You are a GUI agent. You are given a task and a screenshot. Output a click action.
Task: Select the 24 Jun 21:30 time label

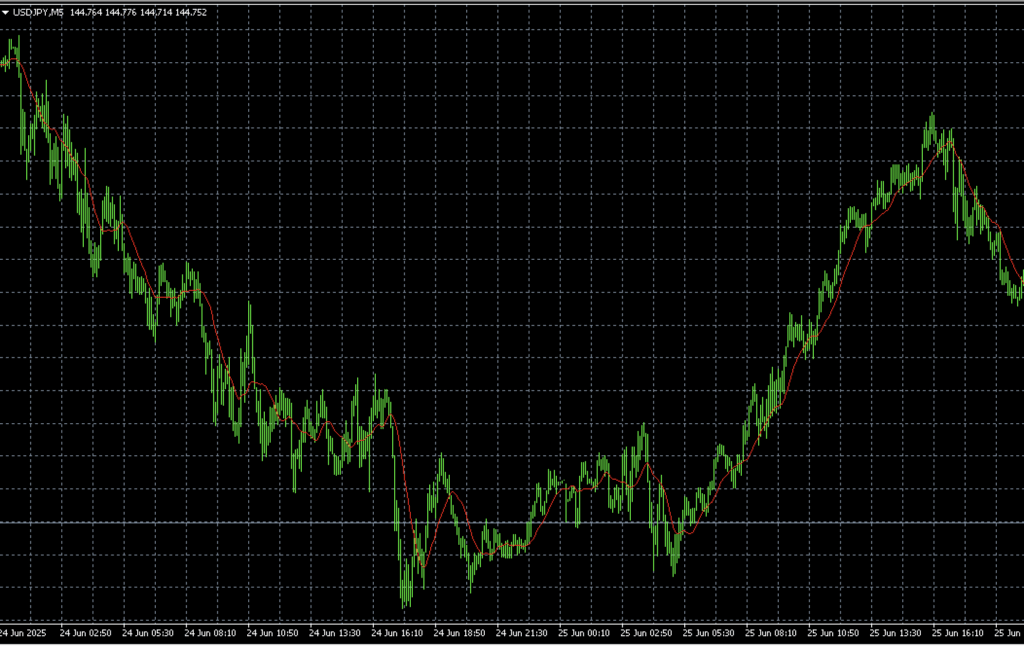tap(521, 633)
